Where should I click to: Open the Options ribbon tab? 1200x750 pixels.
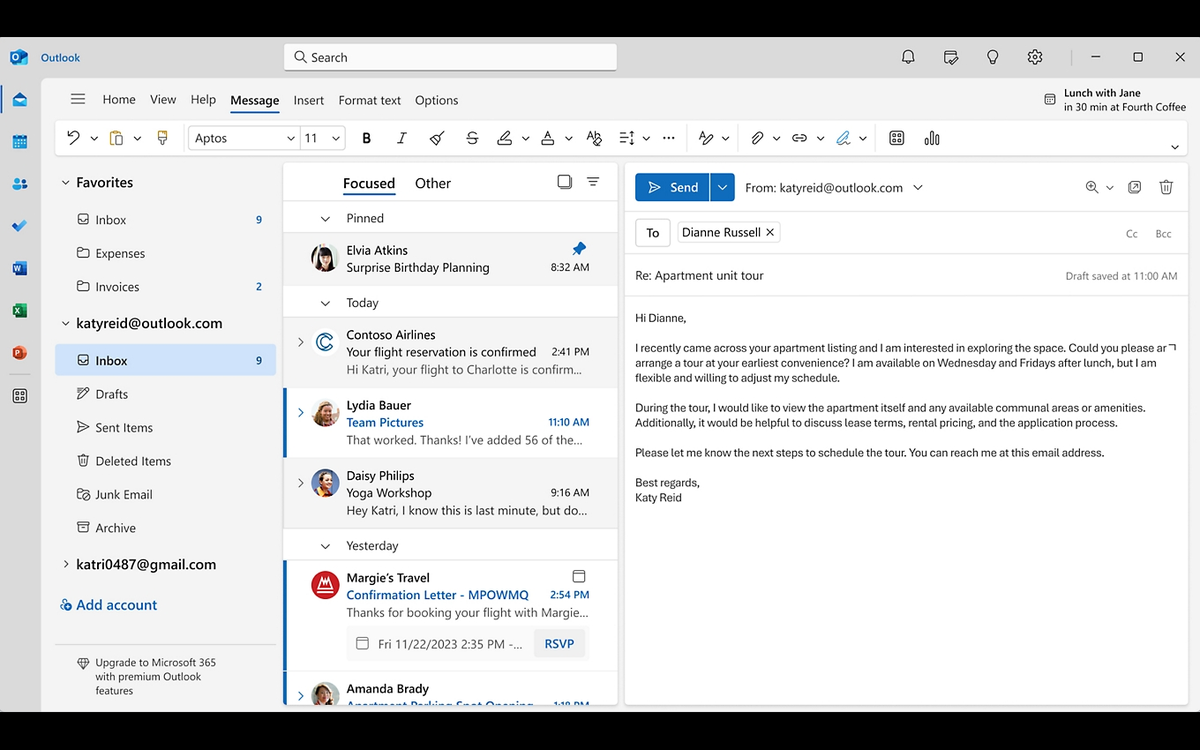pyautogui.click(x=437, y=100)
